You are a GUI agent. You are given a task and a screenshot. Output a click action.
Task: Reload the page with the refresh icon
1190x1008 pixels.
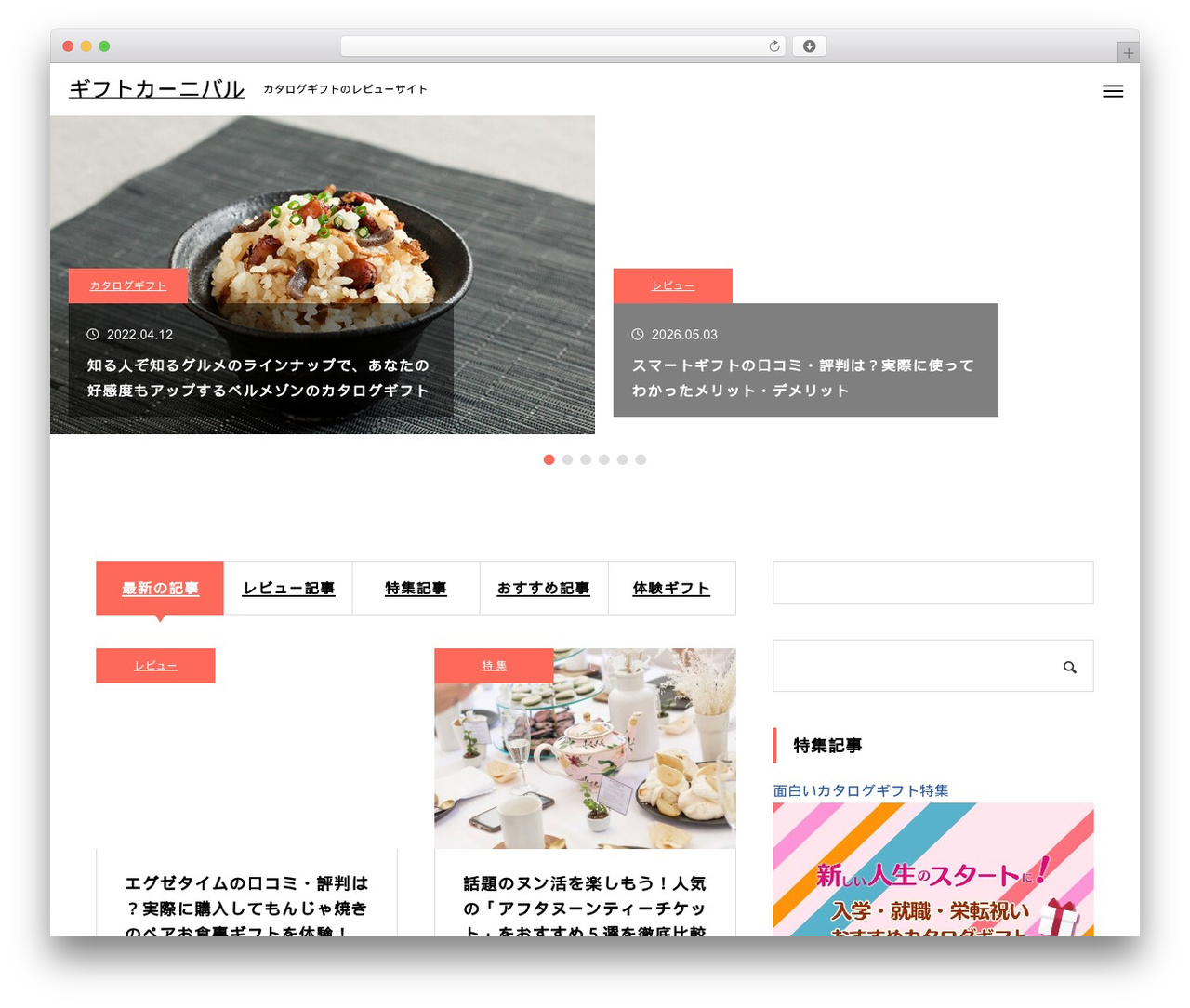774,46
